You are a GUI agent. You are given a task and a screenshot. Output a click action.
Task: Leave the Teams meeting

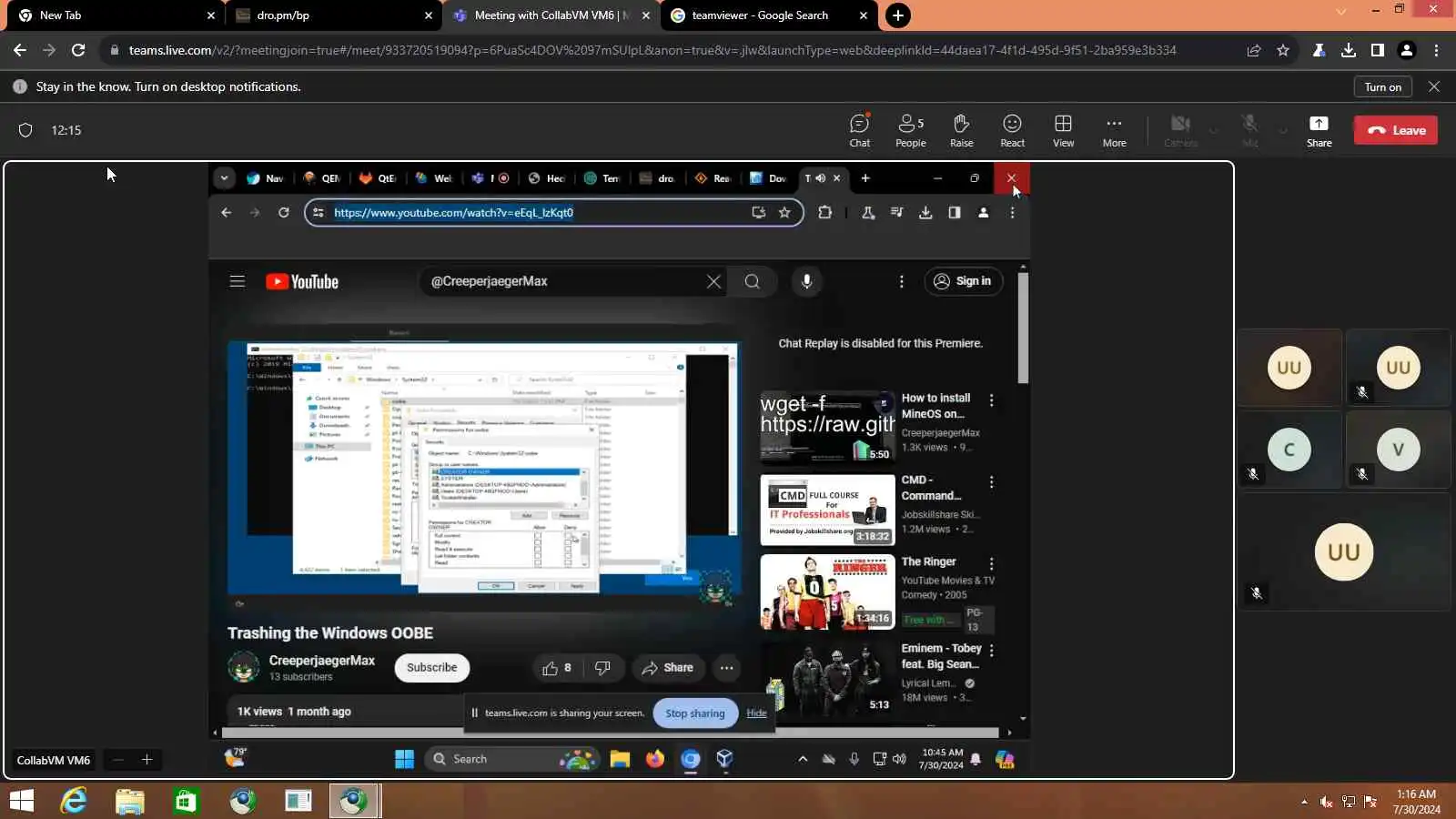(x=1396, y=130)
